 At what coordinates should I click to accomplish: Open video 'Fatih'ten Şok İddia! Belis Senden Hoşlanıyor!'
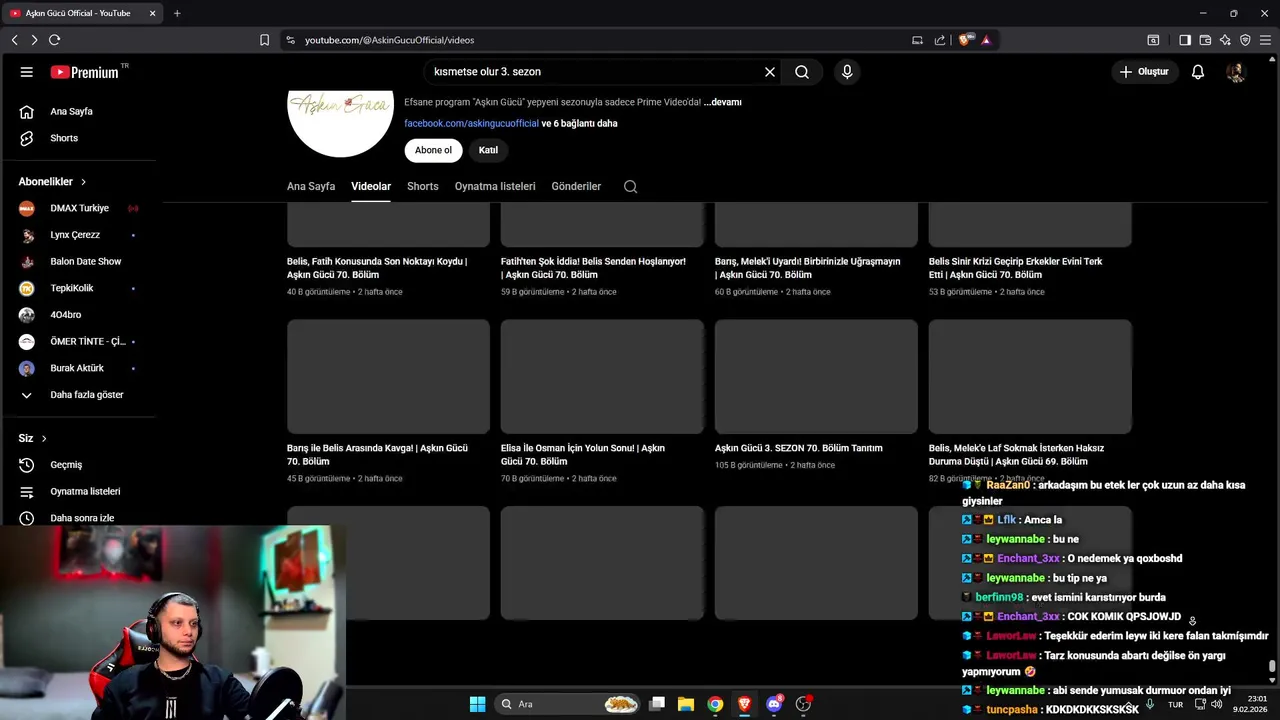[593, 268]
